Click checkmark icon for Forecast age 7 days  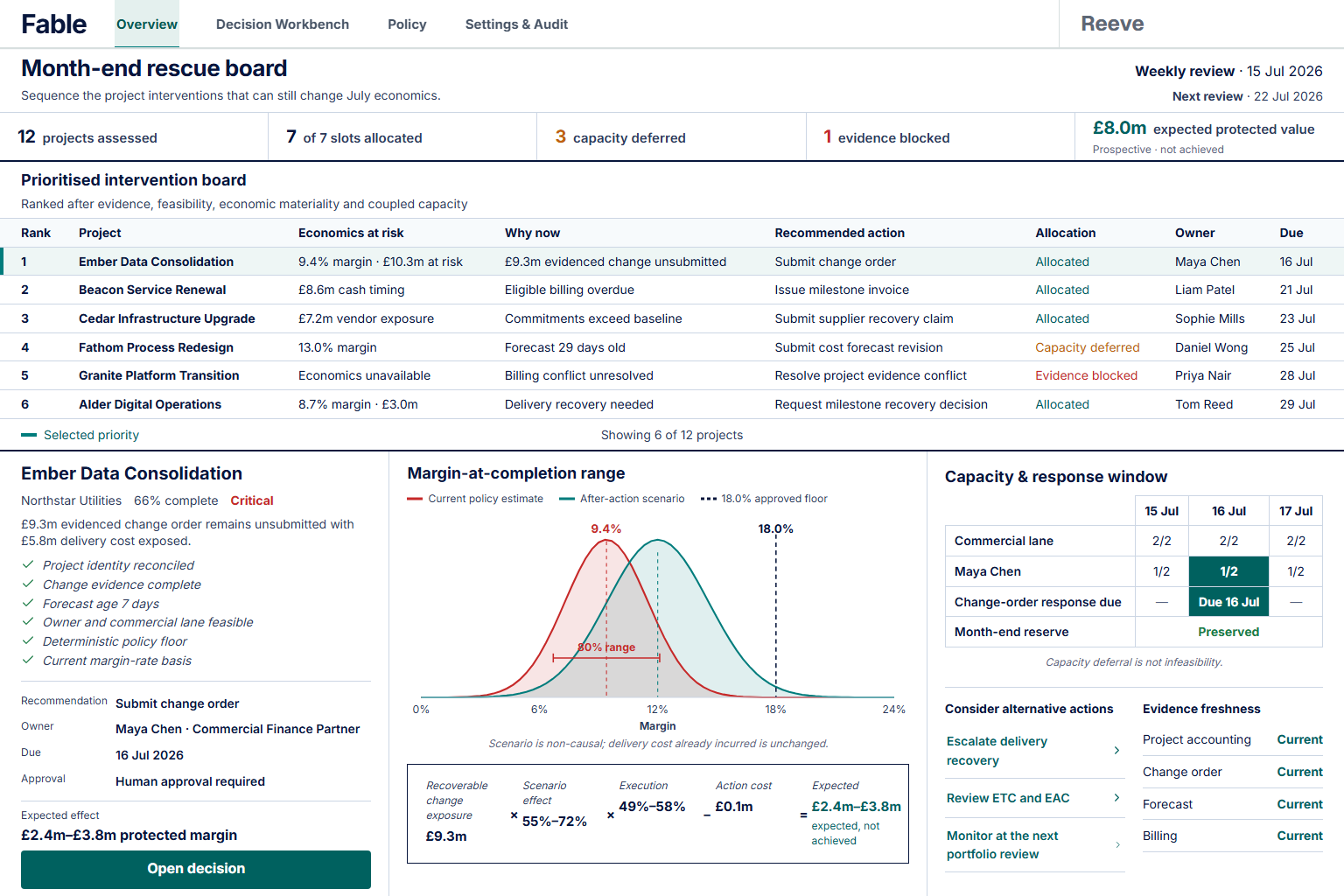pyautogui.click(x=28, y=604)
